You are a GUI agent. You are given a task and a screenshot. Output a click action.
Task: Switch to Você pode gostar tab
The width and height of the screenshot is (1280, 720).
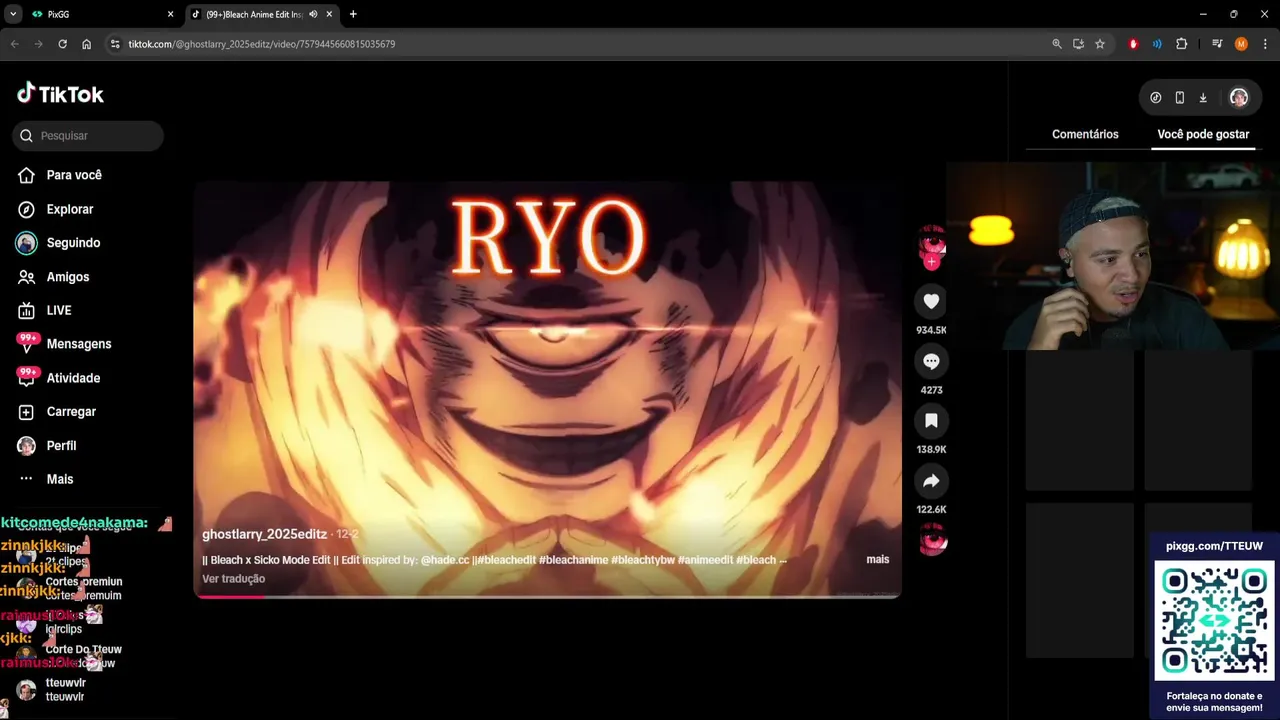click(1203, 134)
